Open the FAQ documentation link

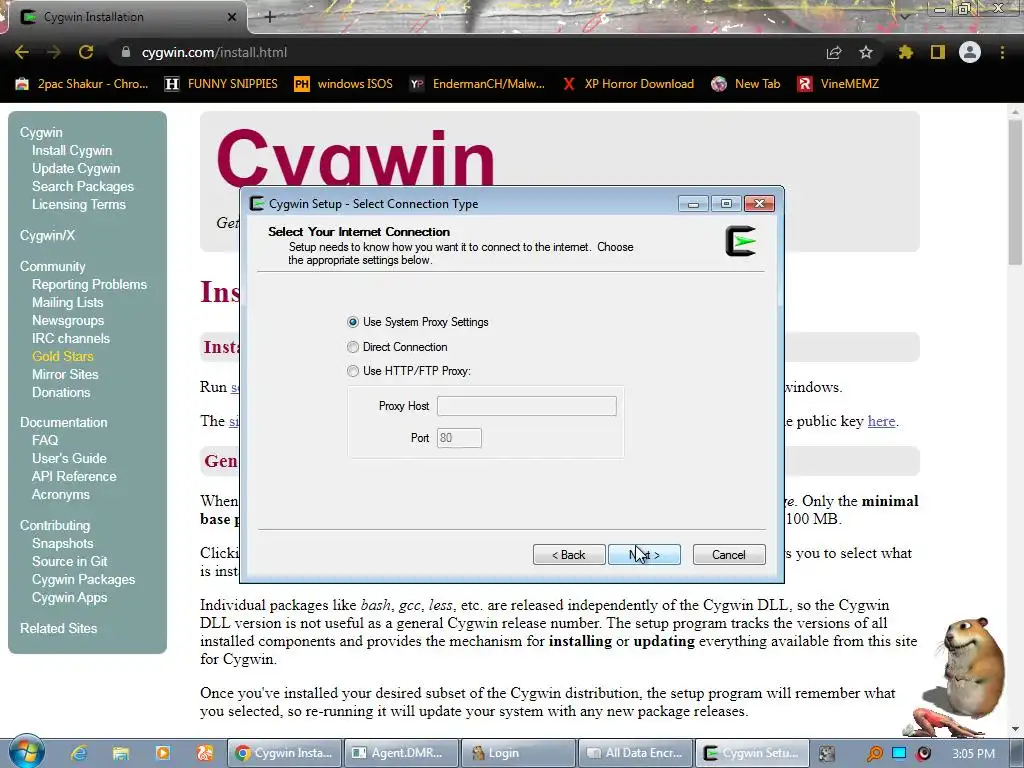pos(45,440)
